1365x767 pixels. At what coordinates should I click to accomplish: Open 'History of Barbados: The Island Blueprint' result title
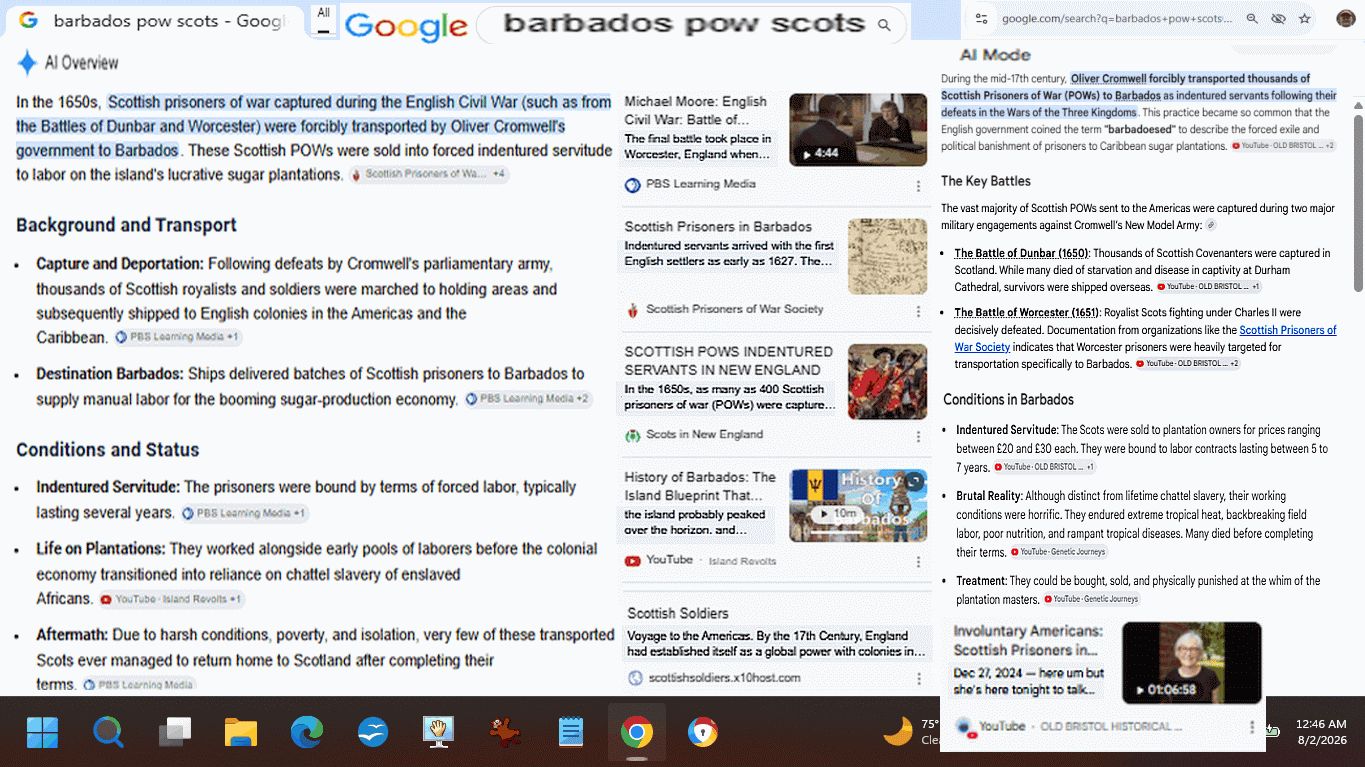tap(700, 486)
